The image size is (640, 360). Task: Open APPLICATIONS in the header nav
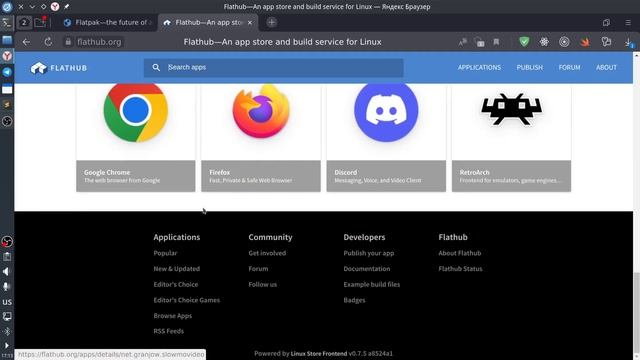[x=479, y=67]
